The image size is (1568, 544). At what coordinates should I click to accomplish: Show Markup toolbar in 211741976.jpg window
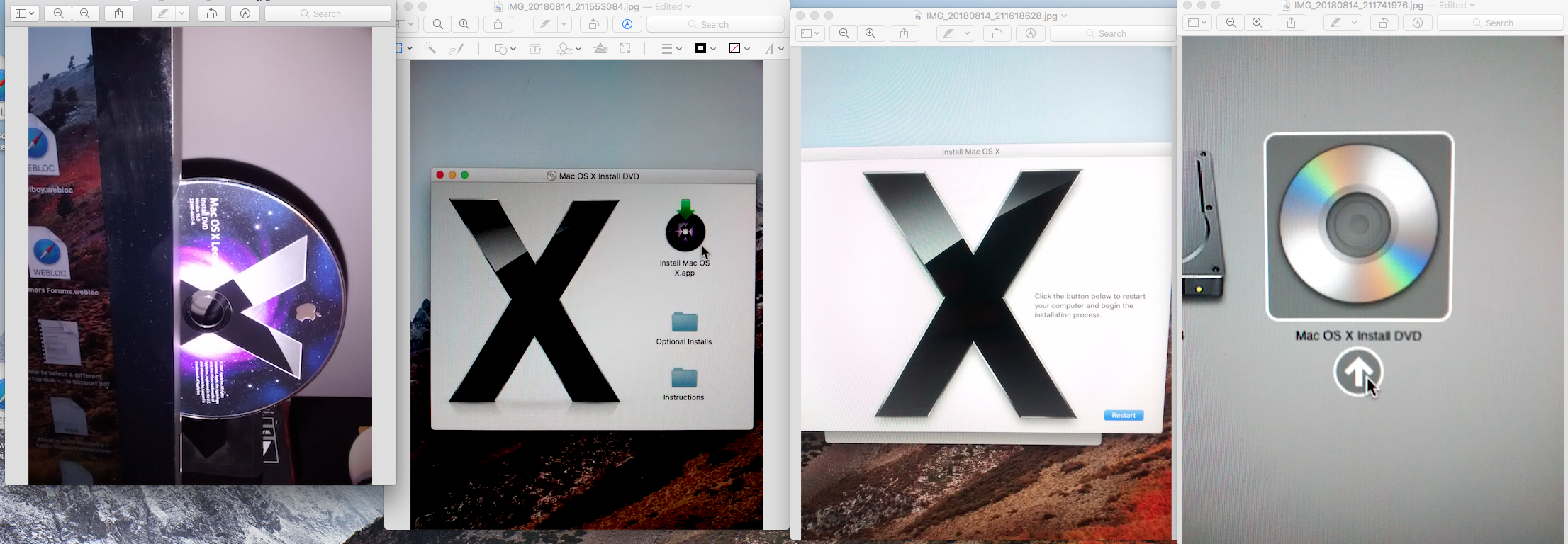1418,23
